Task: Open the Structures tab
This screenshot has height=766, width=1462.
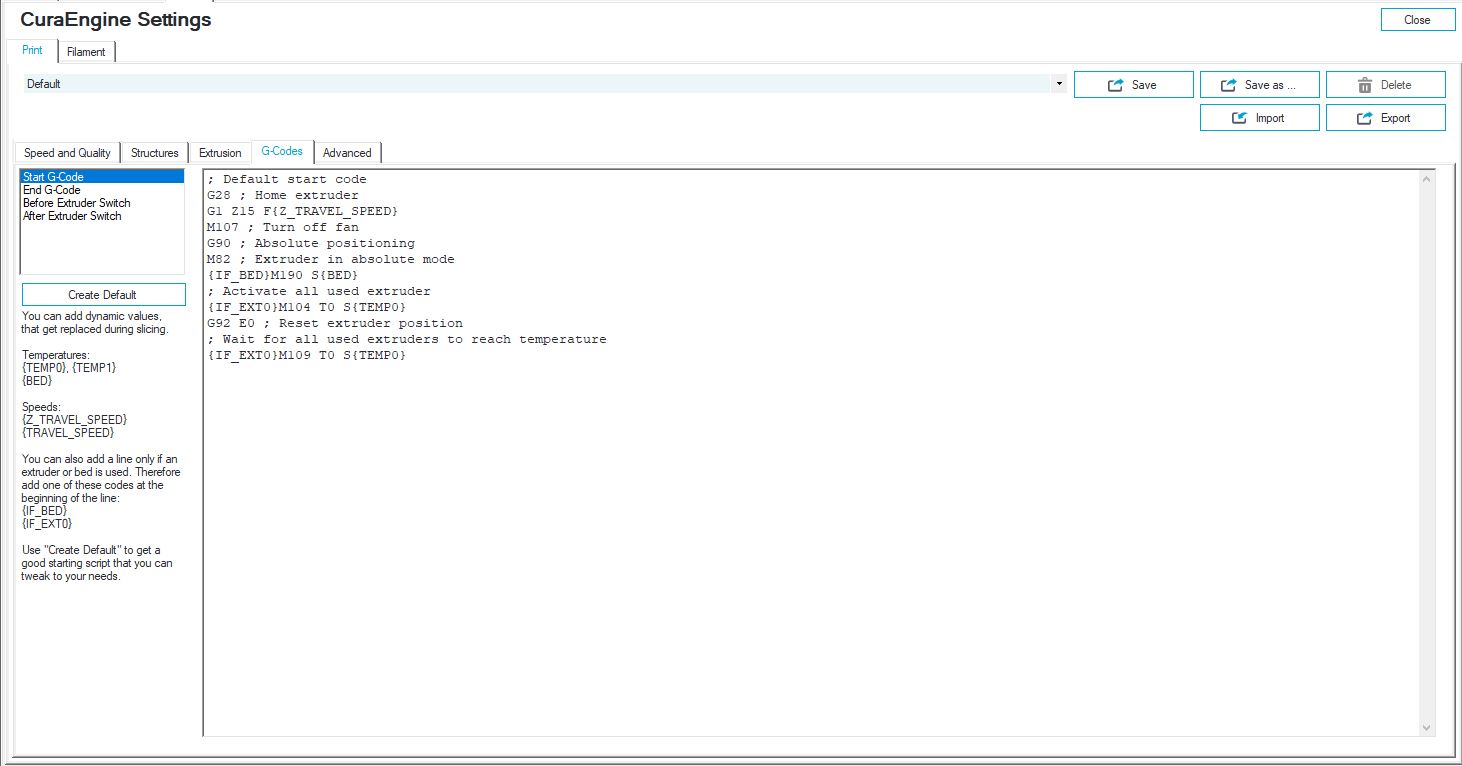Action: pos(154,153)
